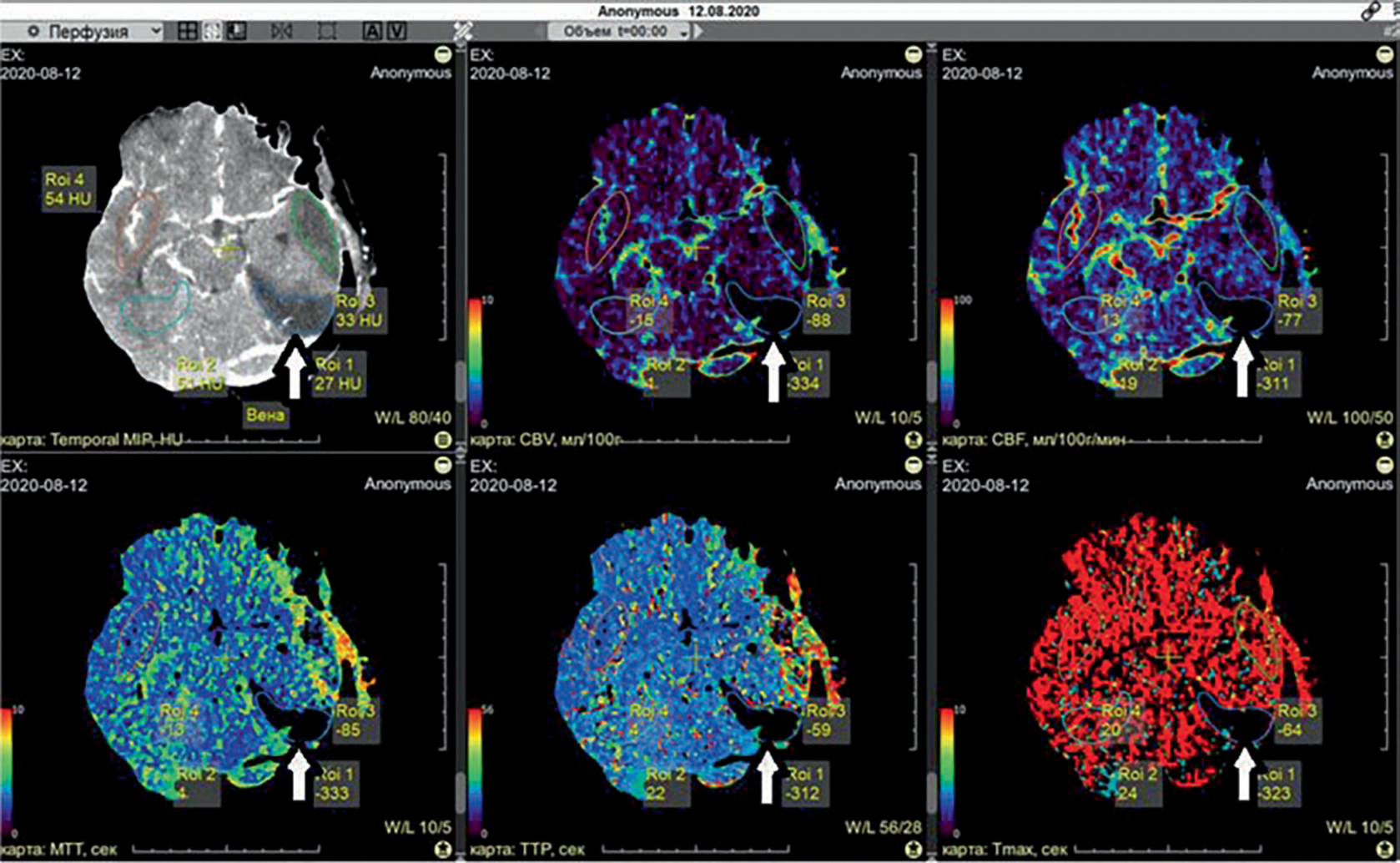Click the vertical scroll handle left of TTP
1400x863 pixels.
coord(461,793)
